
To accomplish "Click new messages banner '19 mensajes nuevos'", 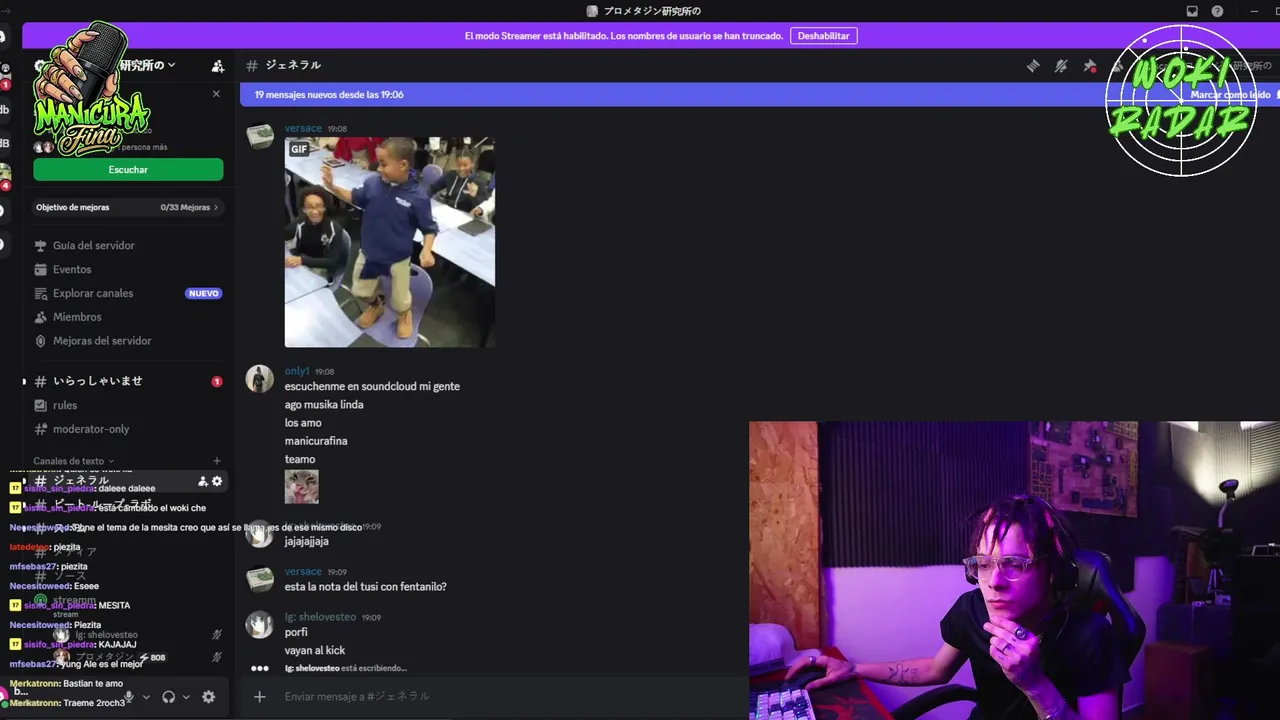I will (329, 95).
